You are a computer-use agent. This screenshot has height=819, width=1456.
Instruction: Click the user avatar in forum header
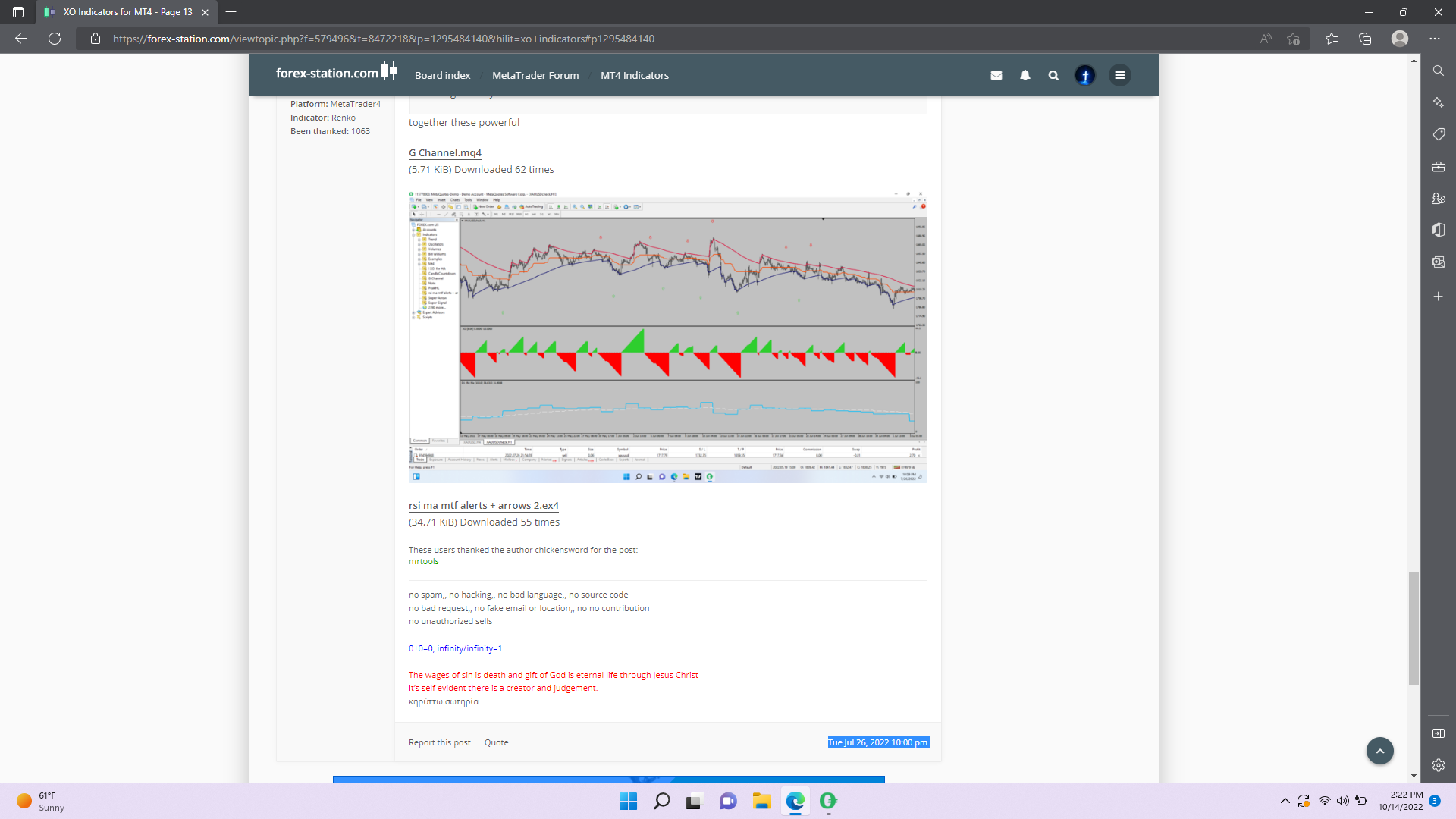pos(1085,75)
